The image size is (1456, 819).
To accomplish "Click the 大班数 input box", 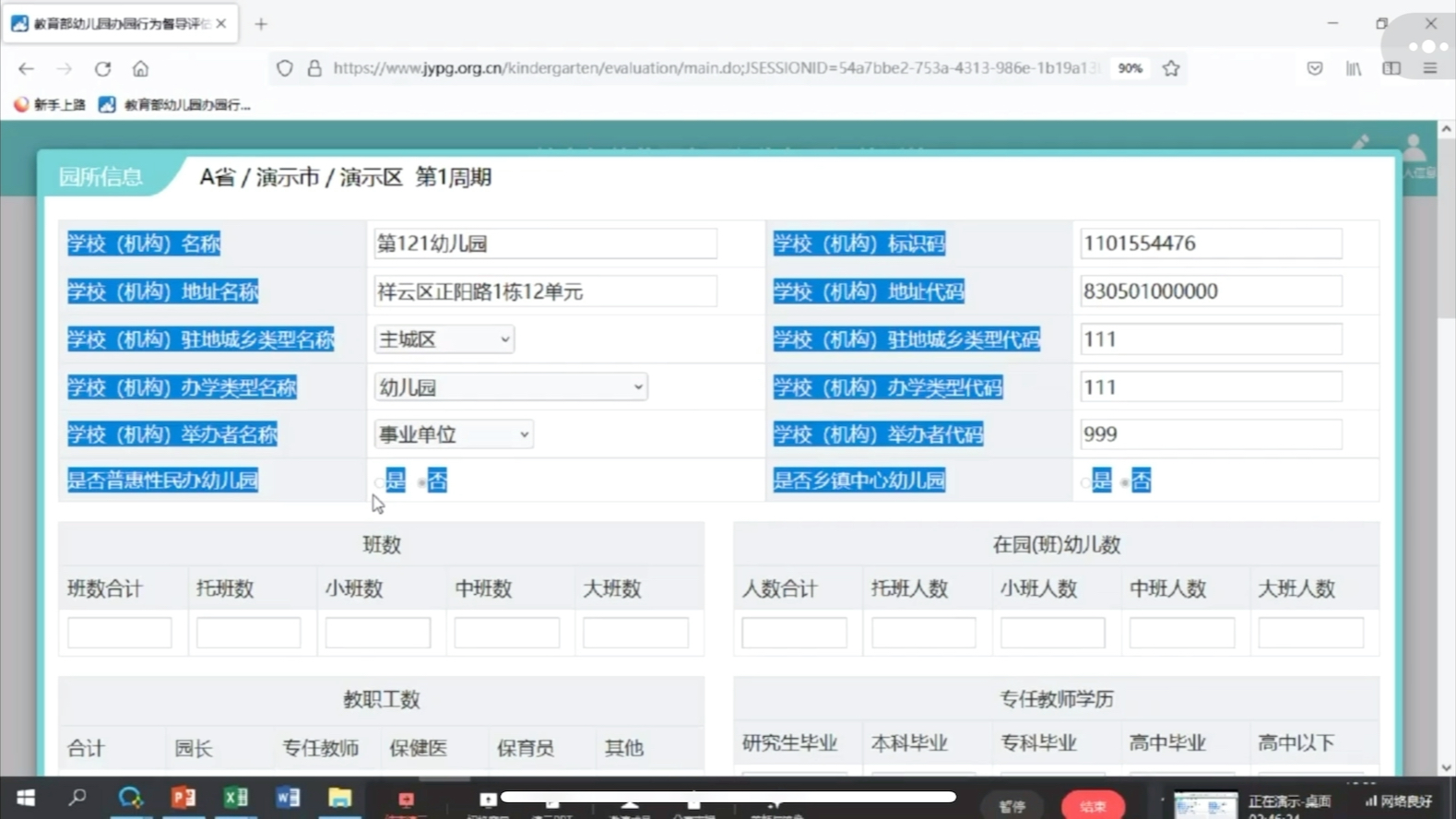I will 635,633.
